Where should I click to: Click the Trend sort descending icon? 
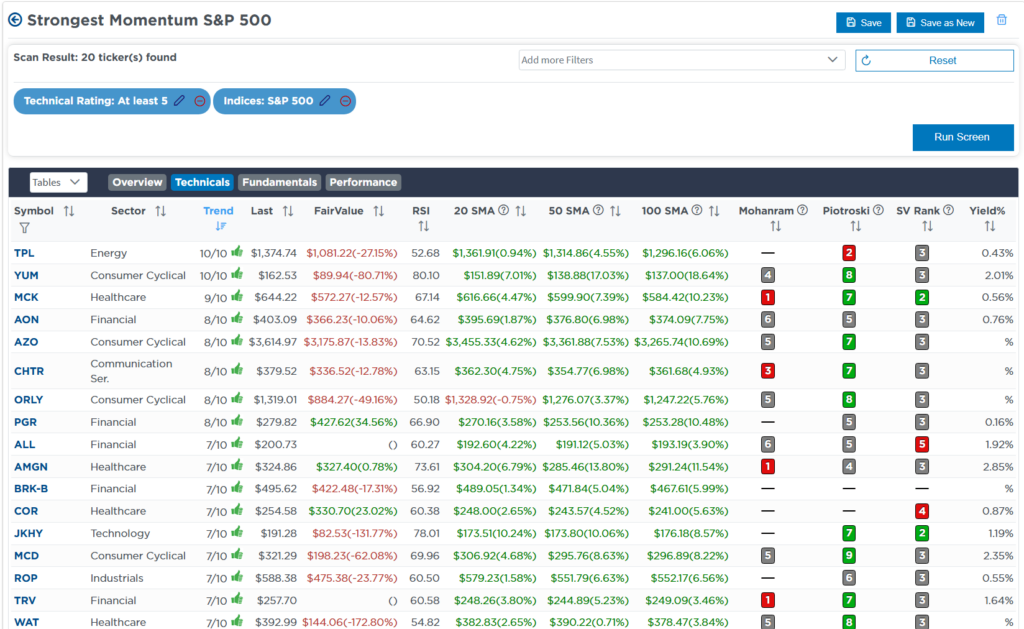(221, 226)
